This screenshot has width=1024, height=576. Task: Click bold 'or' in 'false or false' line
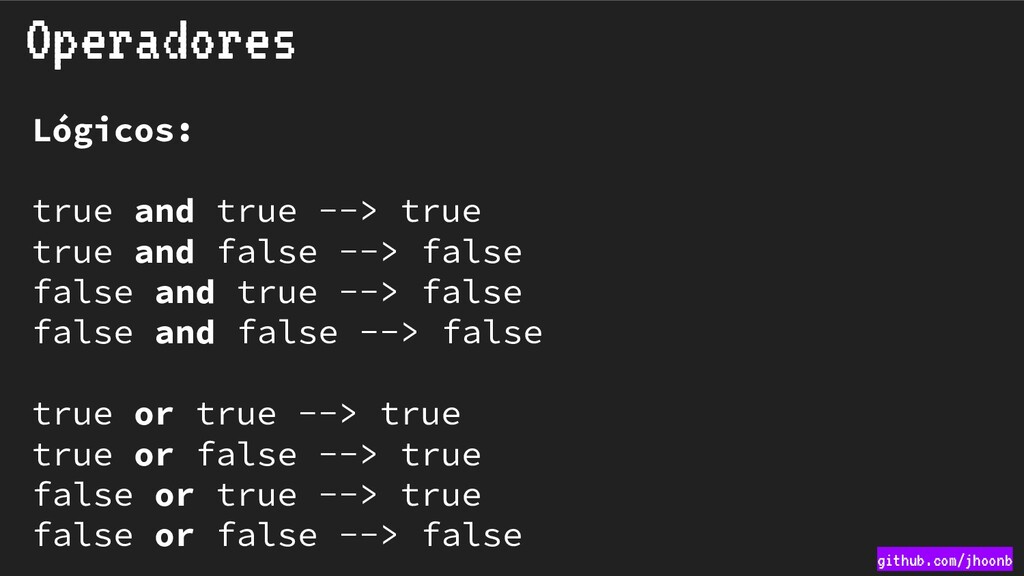point(174,537)
